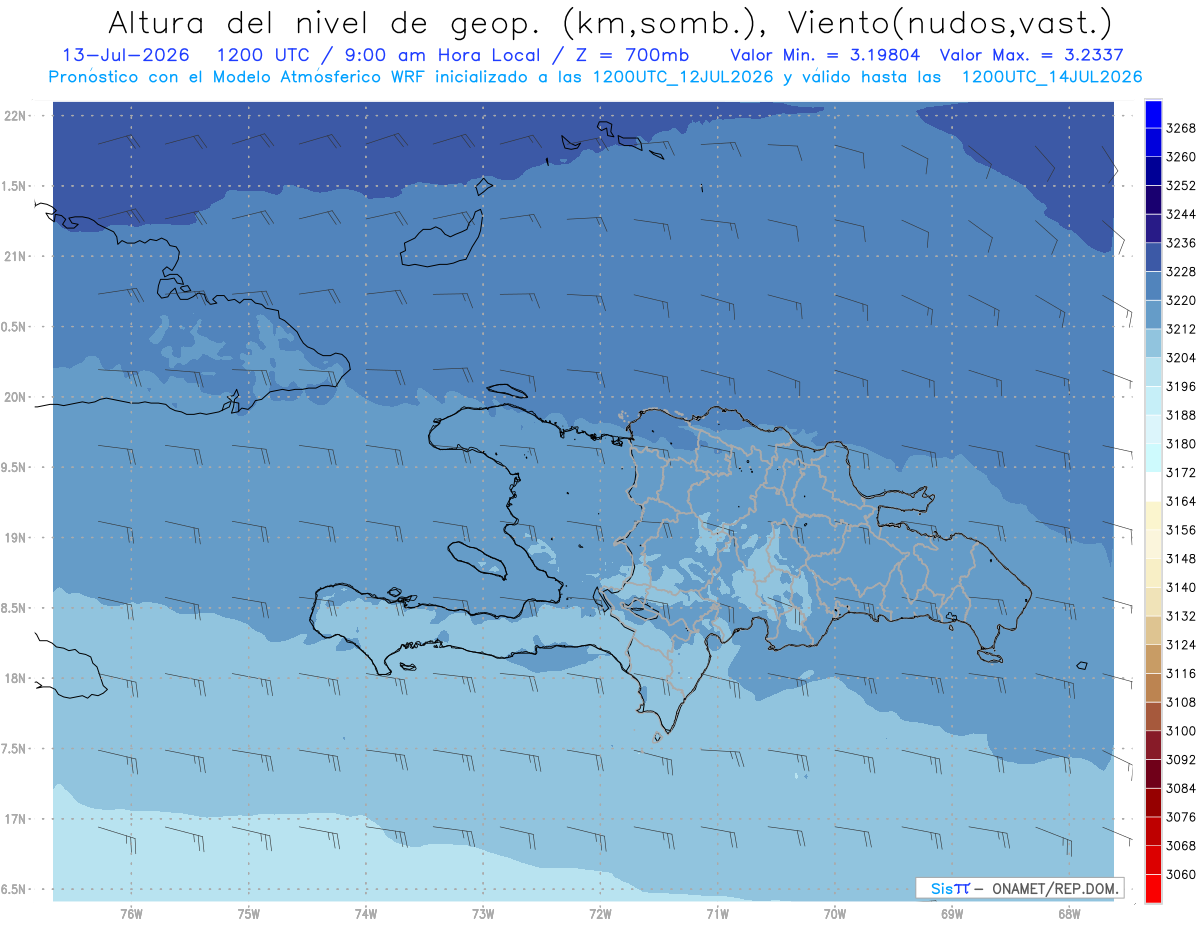Click the legend value 3268

point(1180,128)
